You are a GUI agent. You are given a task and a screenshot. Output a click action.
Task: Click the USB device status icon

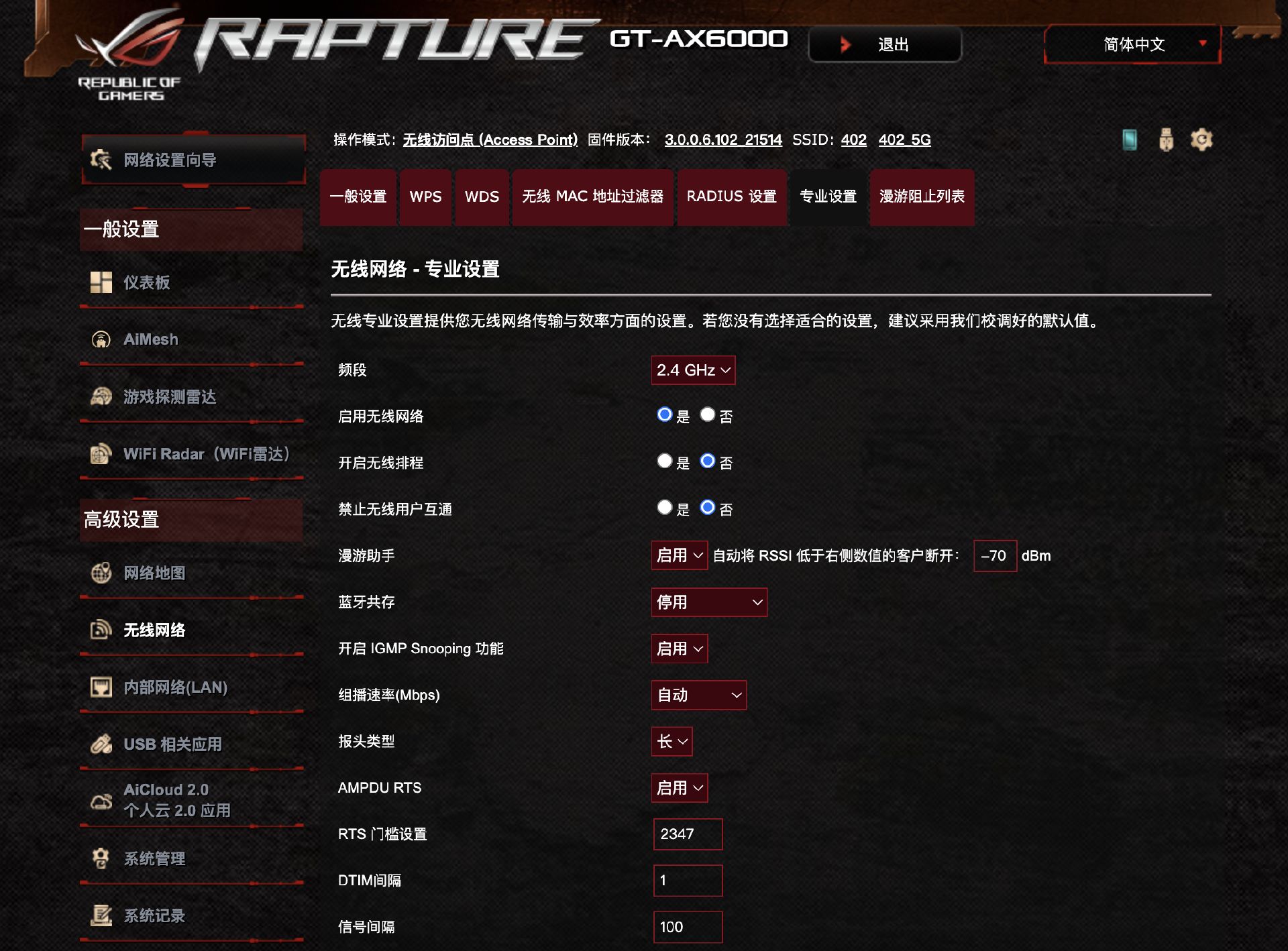1166,139
